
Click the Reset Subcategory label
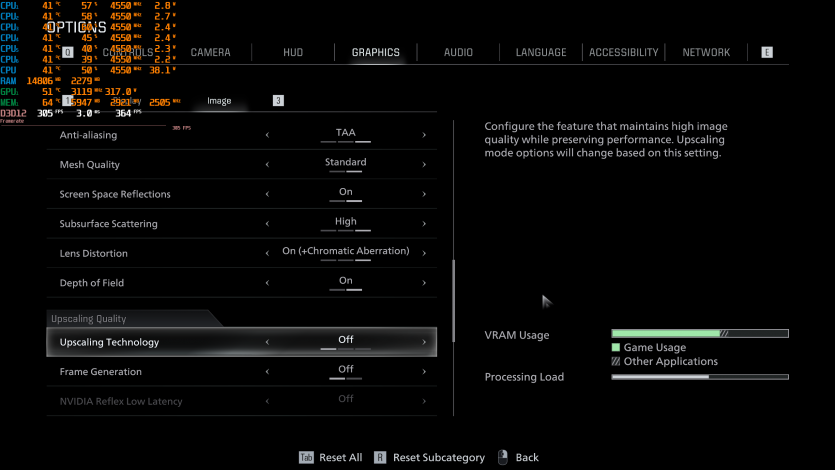point(438,457)
